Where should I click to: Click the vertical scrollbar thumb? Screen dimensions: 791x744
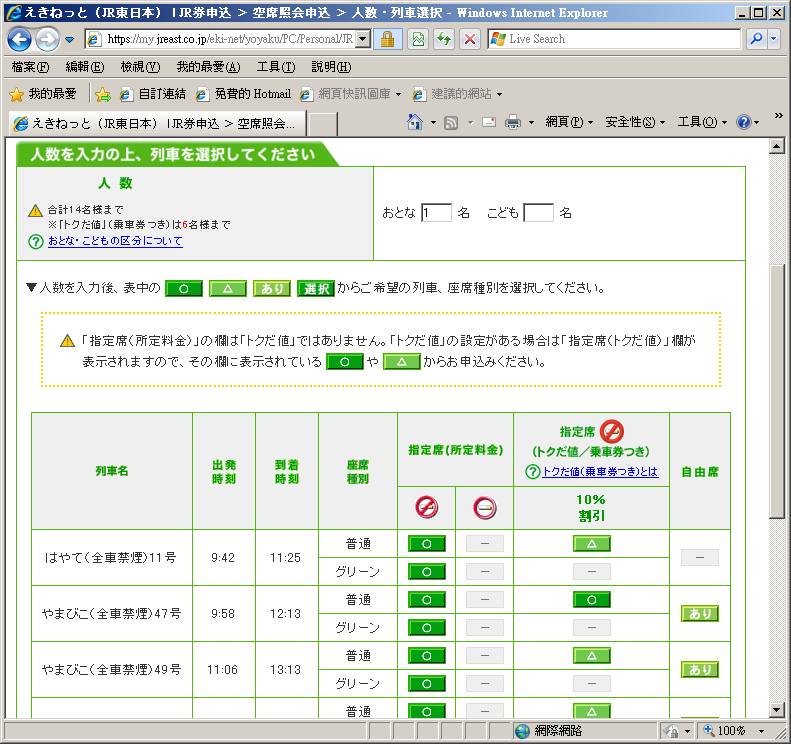(x=776, y=390)
